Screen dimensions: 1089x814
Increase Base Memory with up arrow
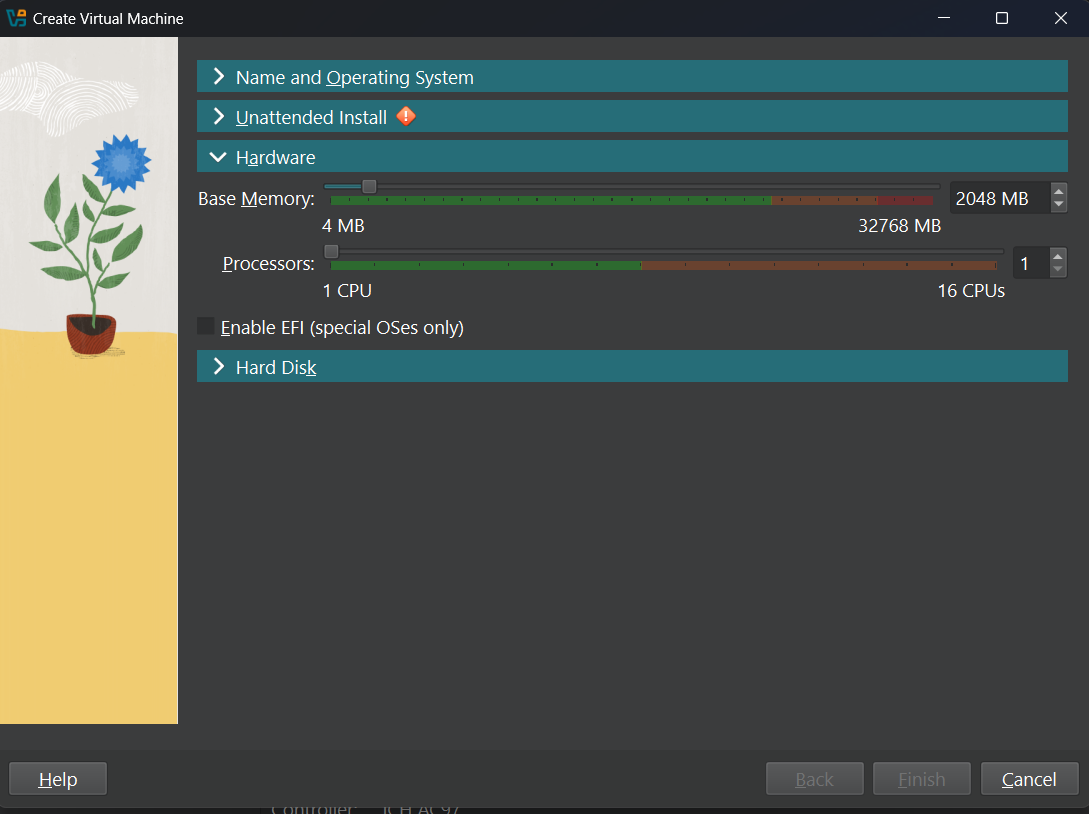[1059, 191]
